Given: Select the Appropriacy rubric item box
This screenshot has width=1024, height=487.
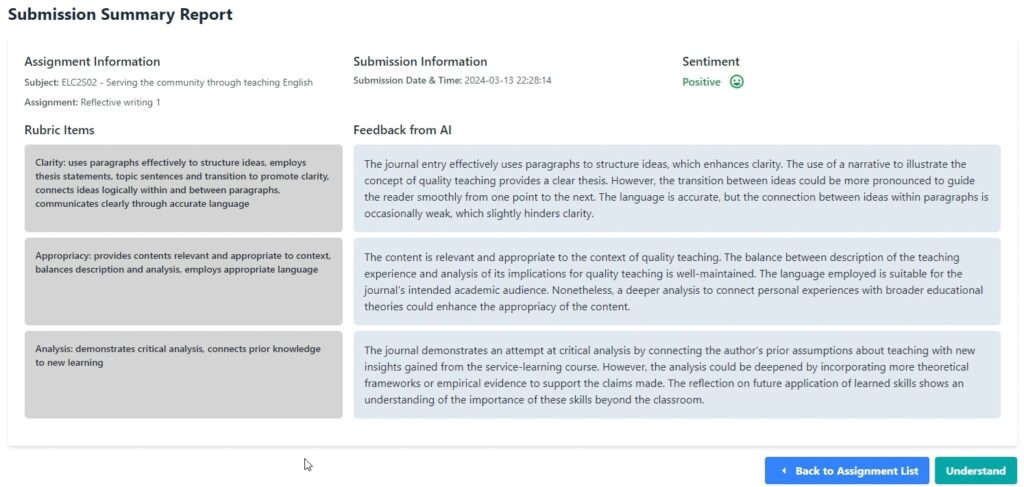Looking at the screenshot, I should [x=183, y=281].
